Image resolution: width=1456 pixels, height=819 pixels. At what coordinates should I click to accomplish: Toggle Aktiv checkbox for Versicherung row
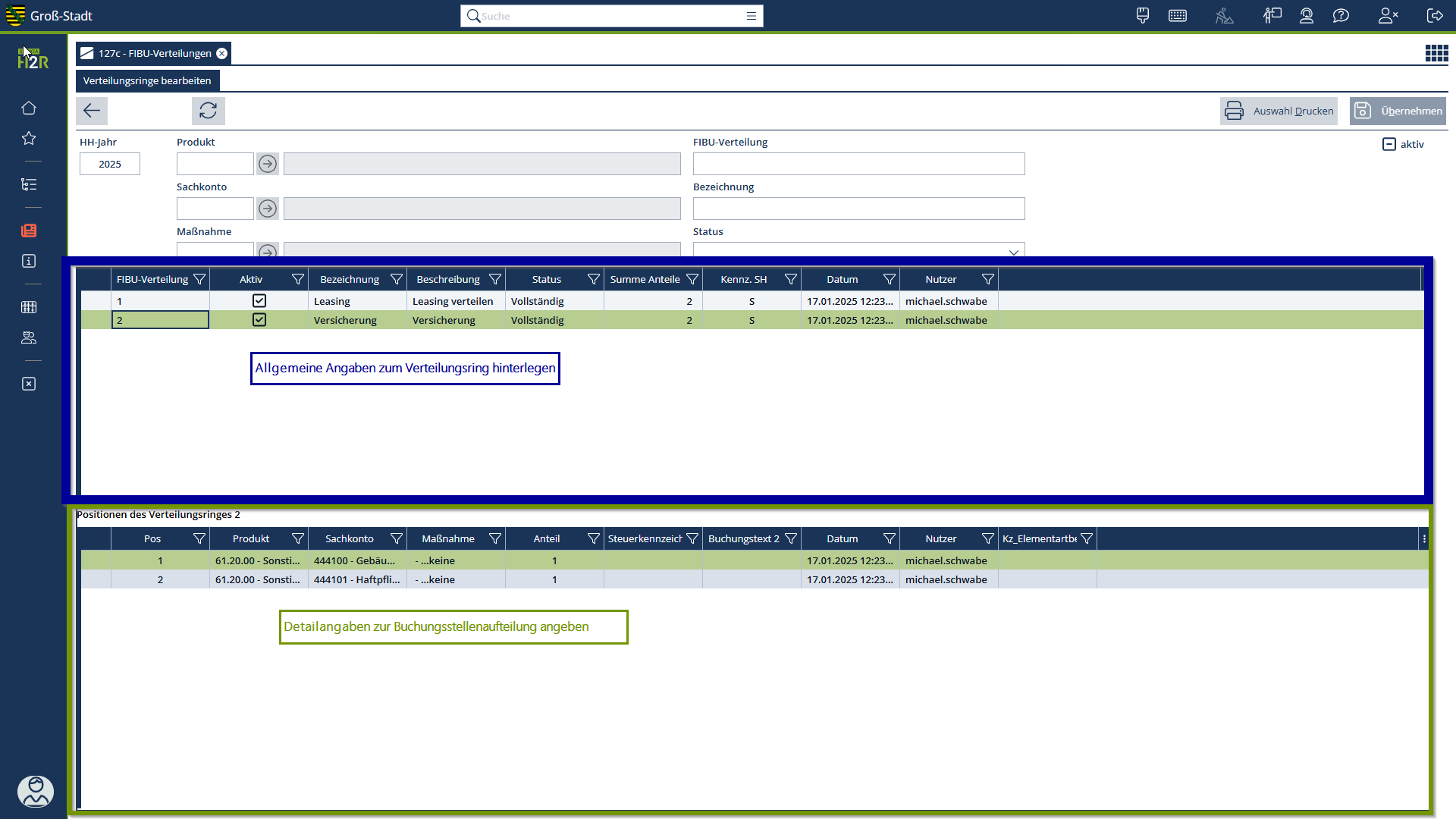point(259,320)
